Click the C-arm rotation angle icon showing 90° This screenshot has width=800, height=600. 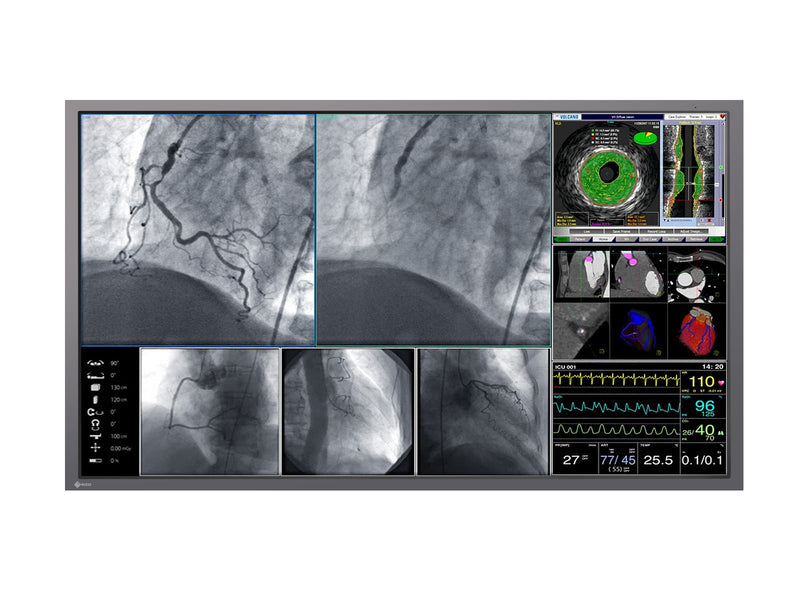[95, 363]
